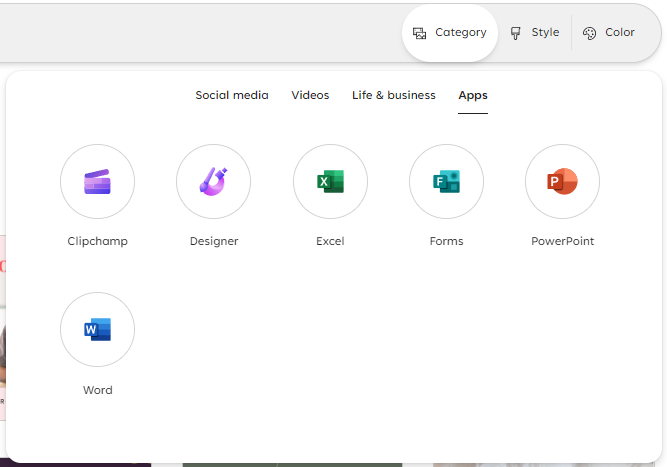This screenshot has height=467, width=667.
Task: Select the Clipchamp app icon
Action: tap(97, 182)
